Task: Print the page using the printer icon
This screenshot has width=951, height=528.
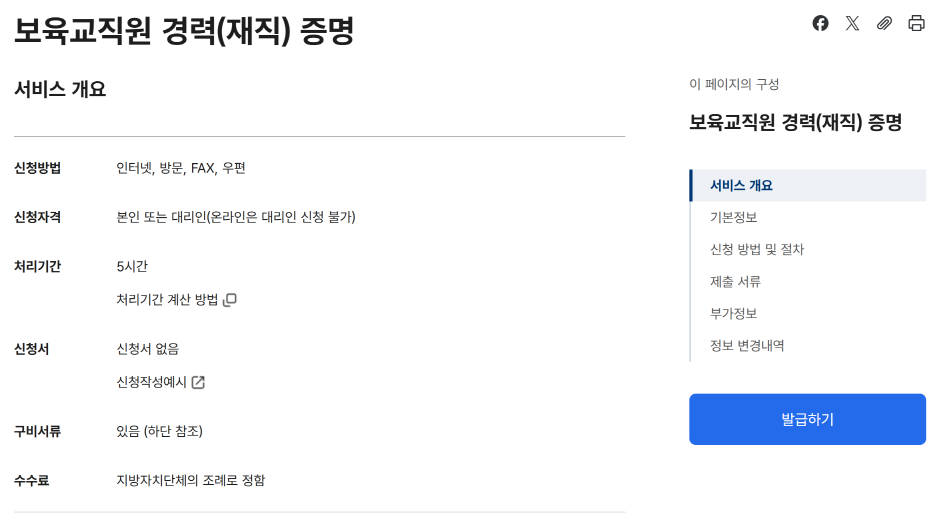Action: click(x=916, y=23)
